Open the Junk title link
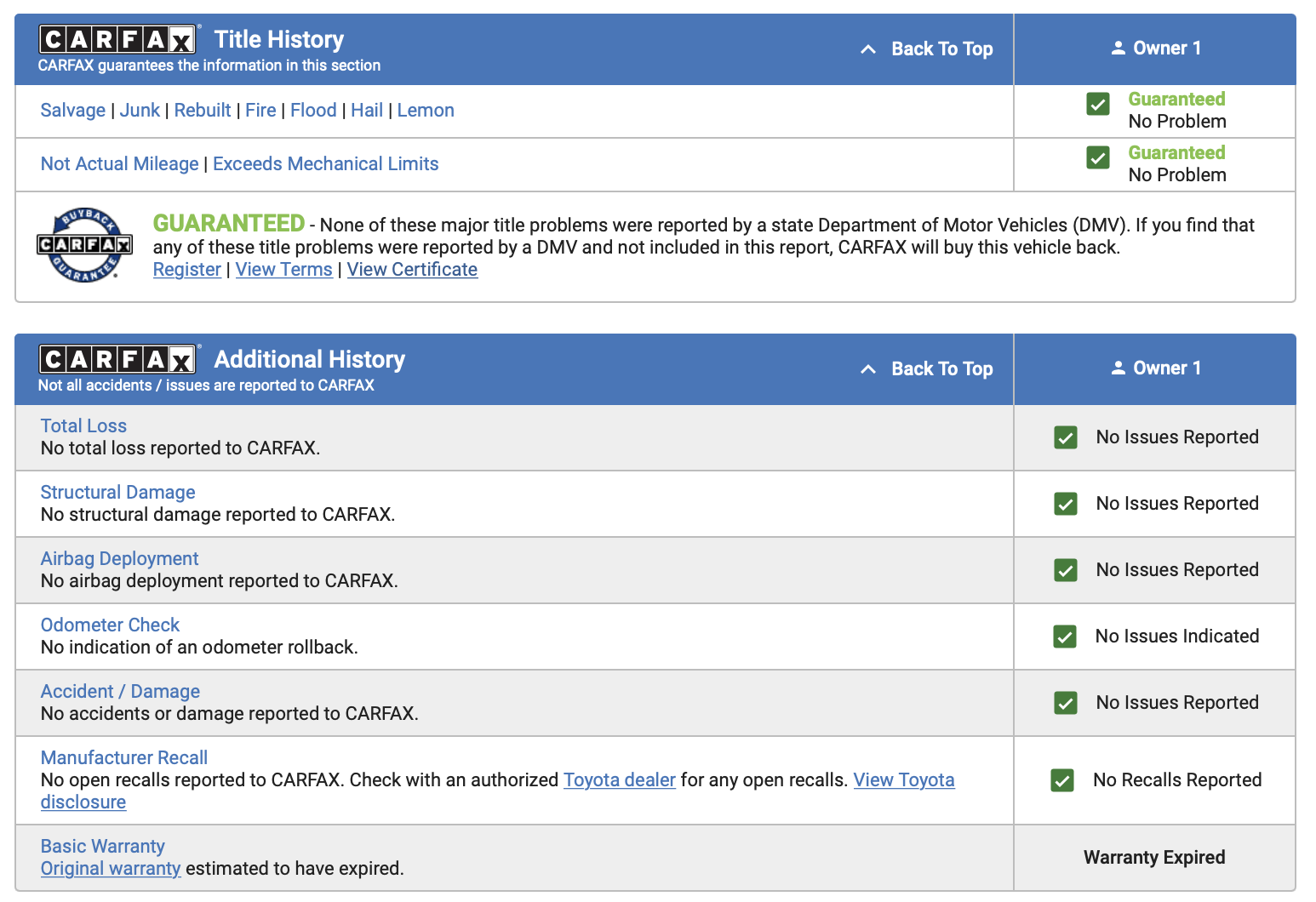Viewport: 1316px width, 902px height. pyautogui.click(x=140, y=111)
